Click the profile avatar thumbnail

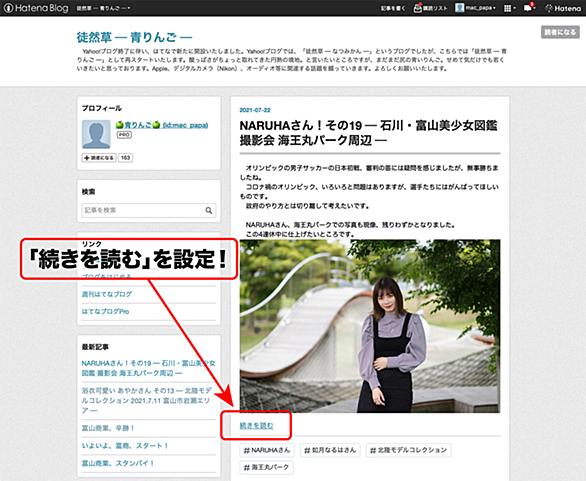coord(96,134)
